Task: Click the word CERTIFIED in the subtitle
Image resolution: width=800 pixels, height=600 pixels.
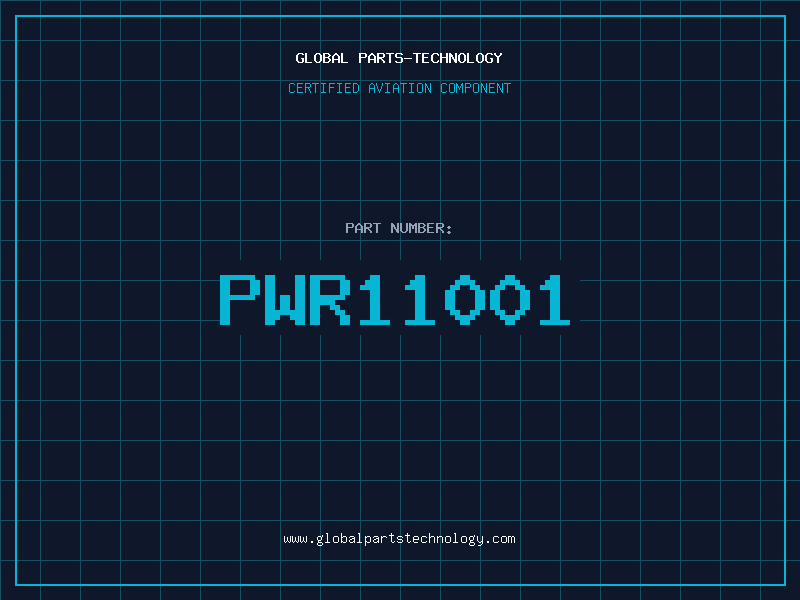Action: click(324, 88)
